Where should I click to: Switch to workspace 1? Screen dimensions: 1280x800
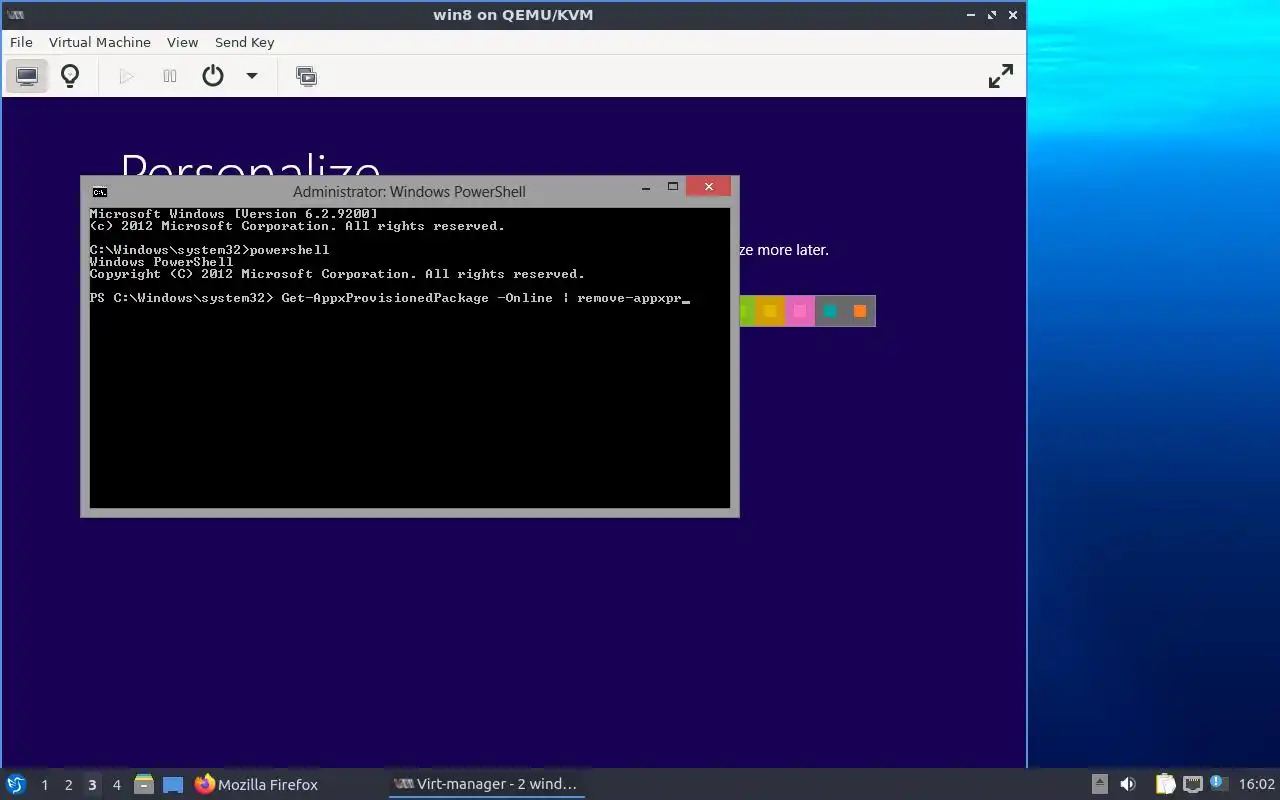[44, 785]
